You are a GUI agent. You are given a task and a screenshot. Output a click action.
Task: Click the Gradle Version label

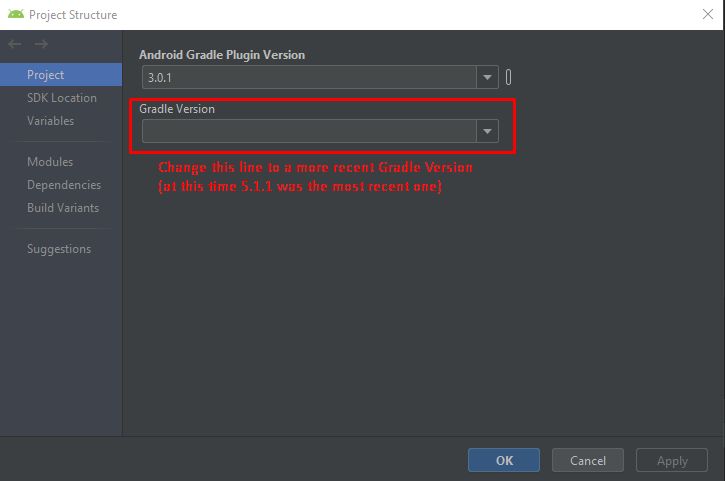click(x=177, y=109)
